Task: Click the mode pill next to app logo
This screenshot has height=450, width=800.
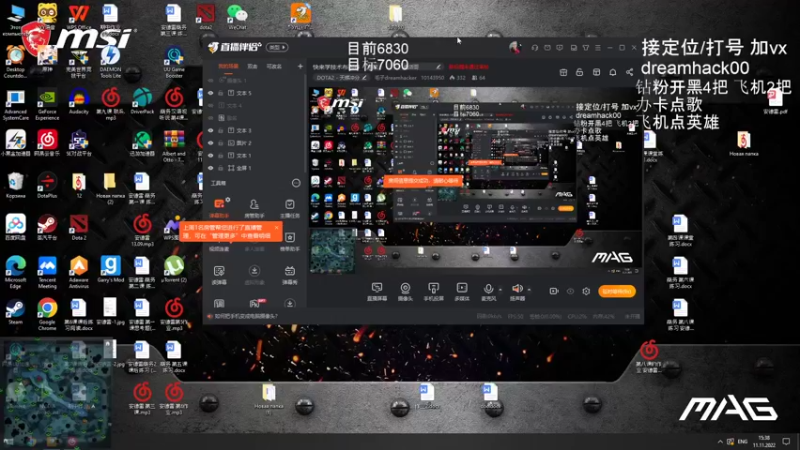Action: 278,47
